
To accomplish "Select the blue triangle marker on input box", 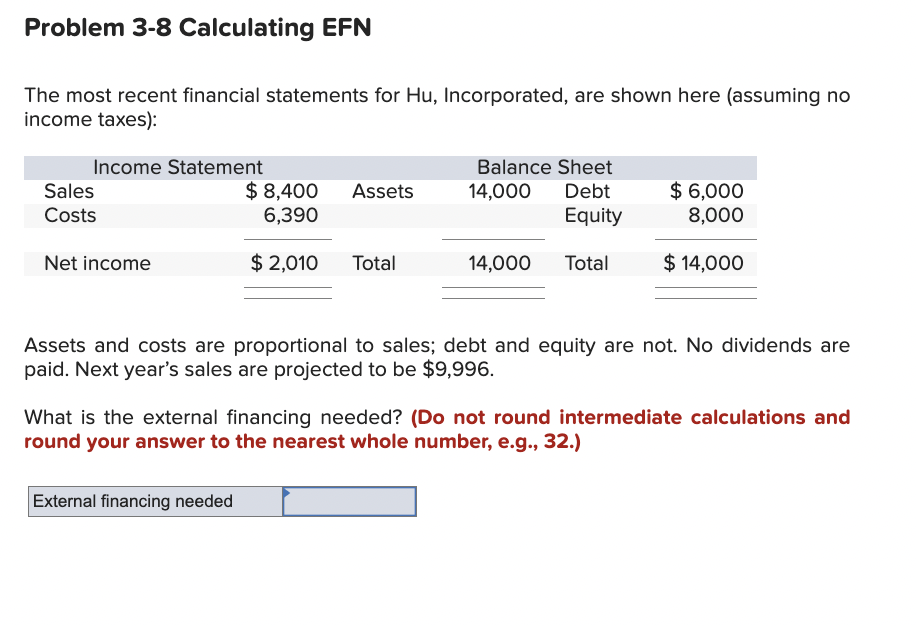I will click(289, 493).
